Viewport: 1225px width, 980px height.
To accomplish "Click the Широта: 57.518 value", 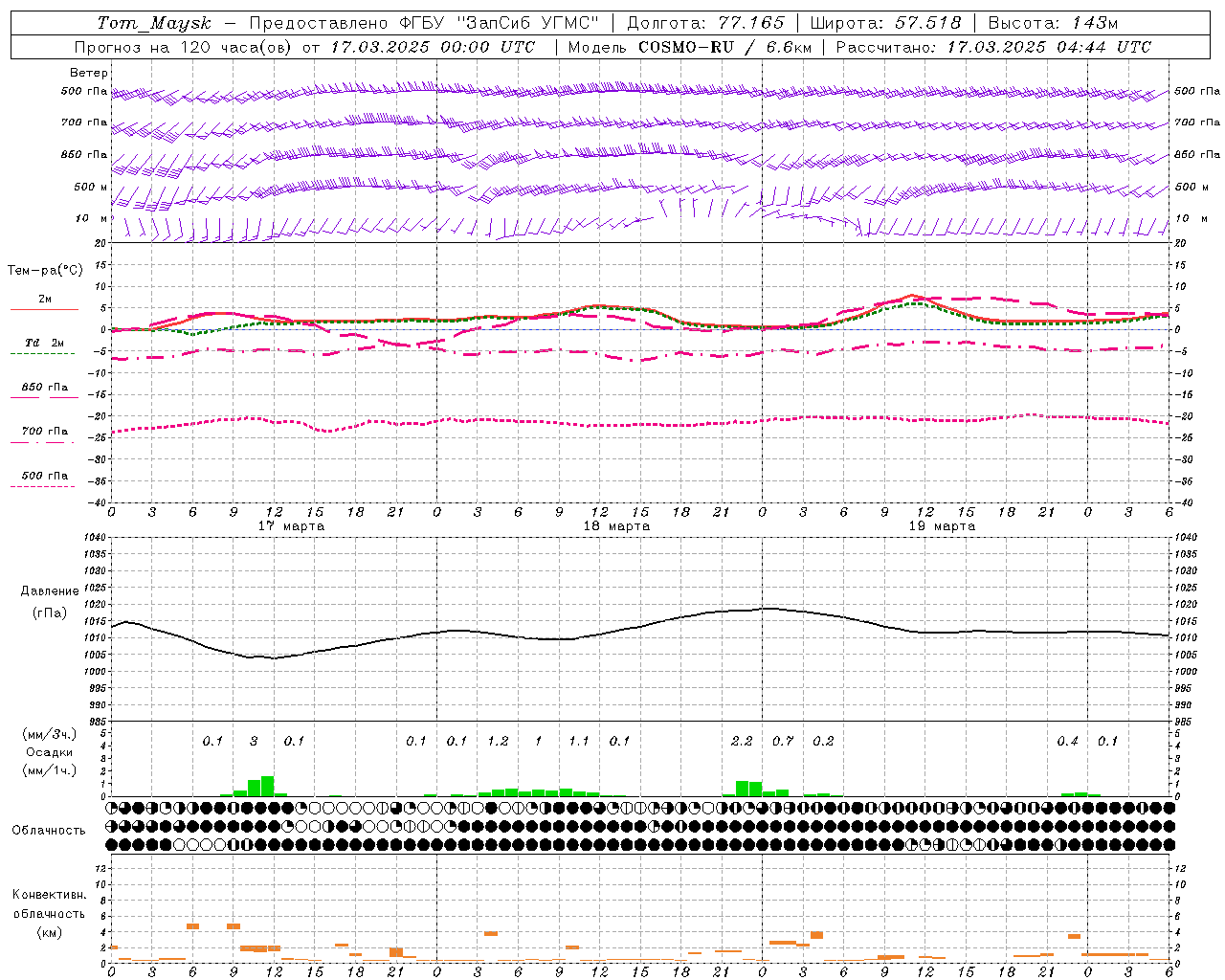I will [885, 23].
